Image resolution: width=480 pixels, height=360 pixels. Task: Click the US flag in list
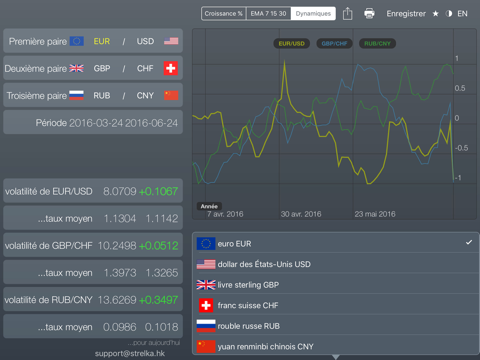coord(206,264)
